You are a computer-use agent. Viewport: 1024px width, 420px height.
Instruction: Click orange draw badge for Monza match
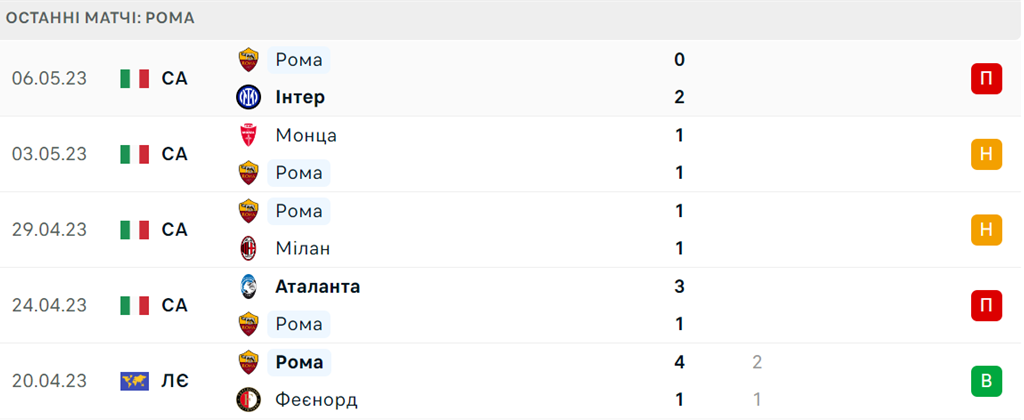click(x=986, y=154)
